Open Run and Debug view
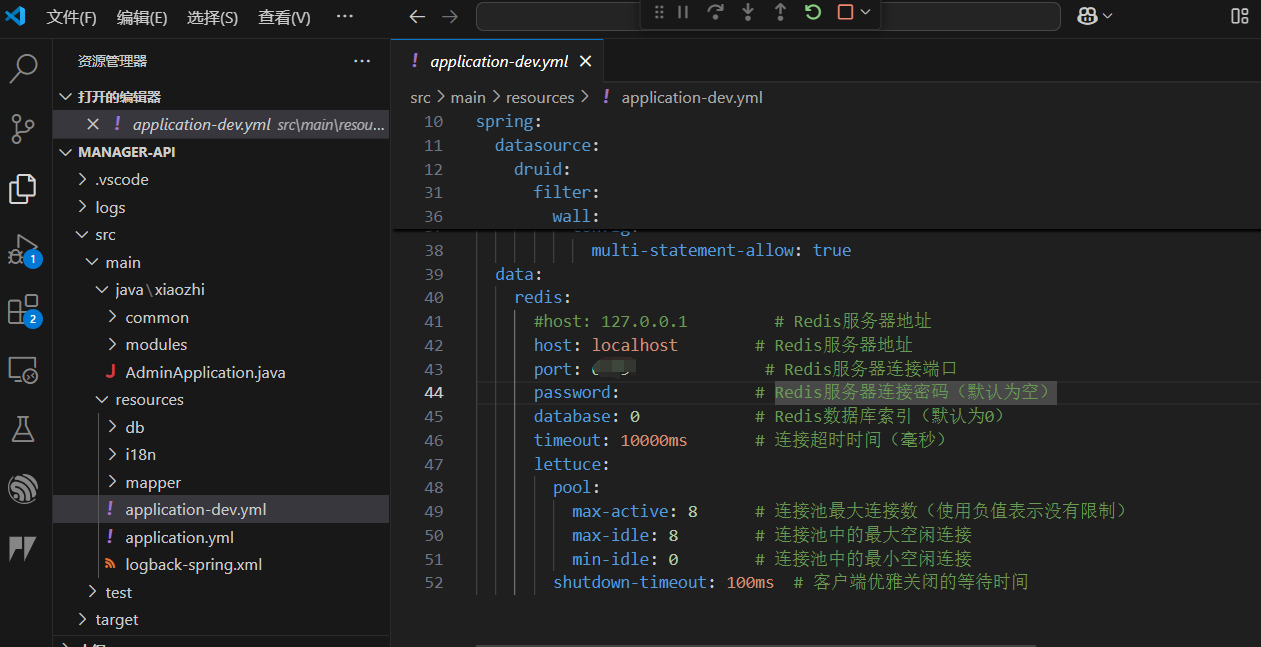Image resolution: width=1261 pixels, height=647 pixels. (23, 249)
